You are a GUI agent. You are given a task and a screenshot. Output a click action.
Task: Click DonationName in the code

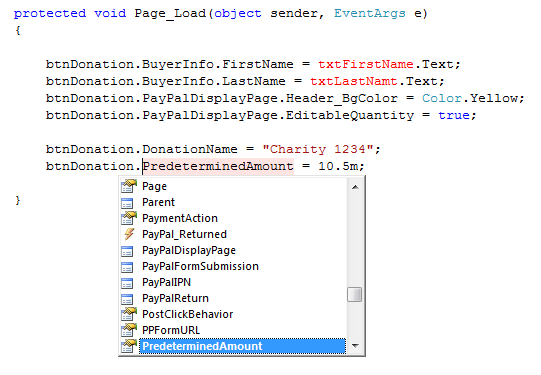(190, 149)
